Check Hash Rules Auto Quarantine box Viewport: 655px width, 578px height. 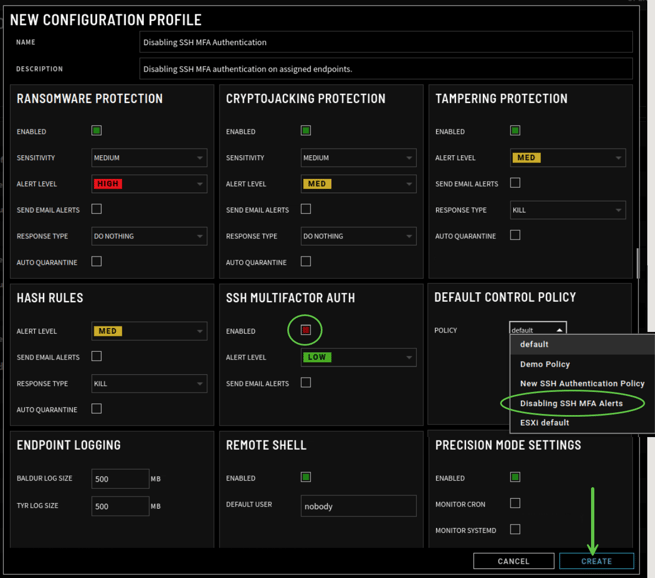96,408
